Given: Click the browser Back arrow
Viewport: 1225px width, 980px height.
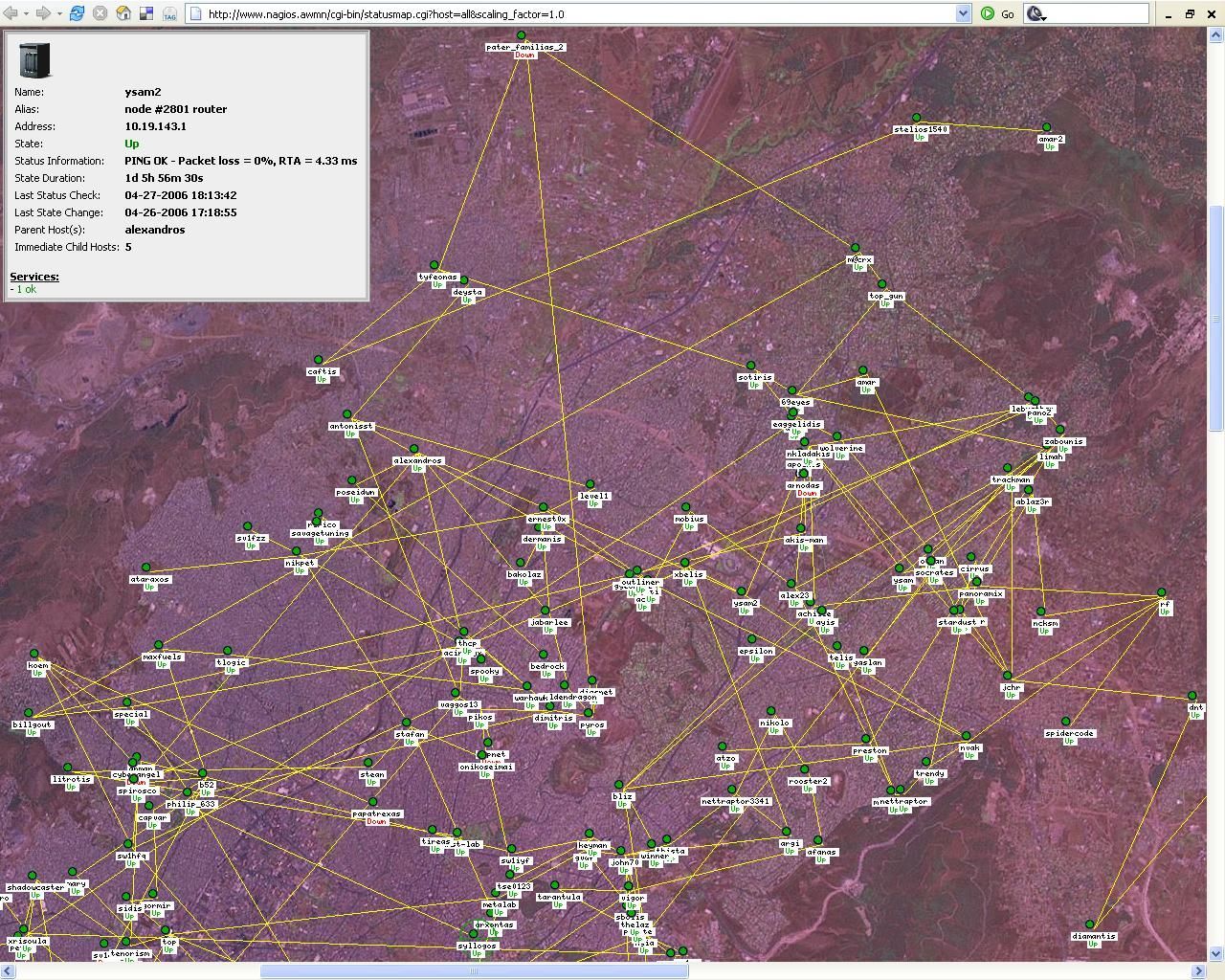Looking at the screenshot, I should (11, 13).
